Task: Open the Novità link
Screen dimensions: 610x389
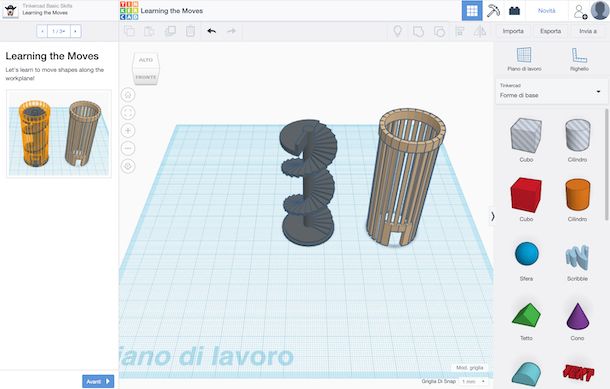Action: (x=547, y=11)
